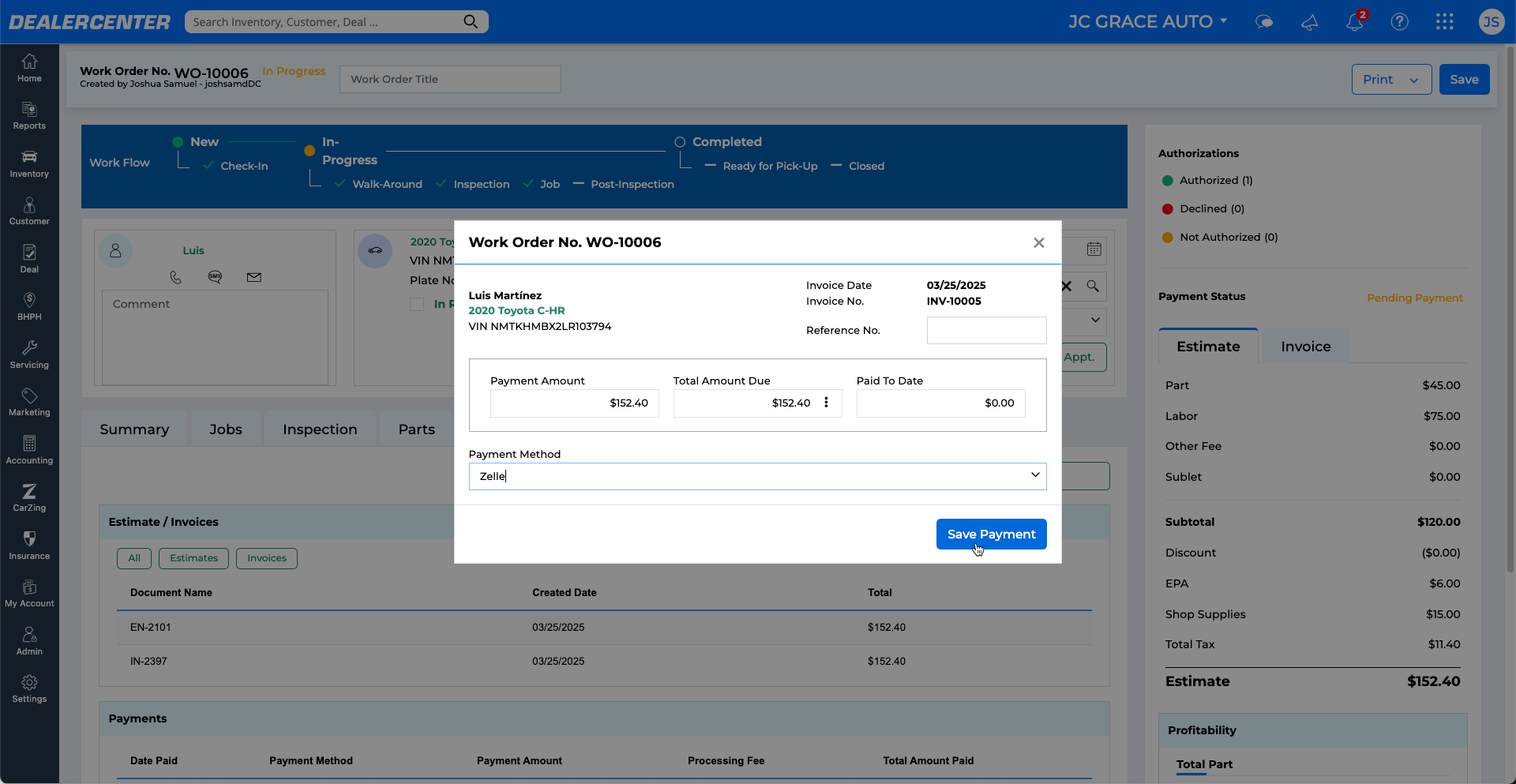1516x784 pixels.
Task: Open Home in the sidebar
Action: click(29, 68)
